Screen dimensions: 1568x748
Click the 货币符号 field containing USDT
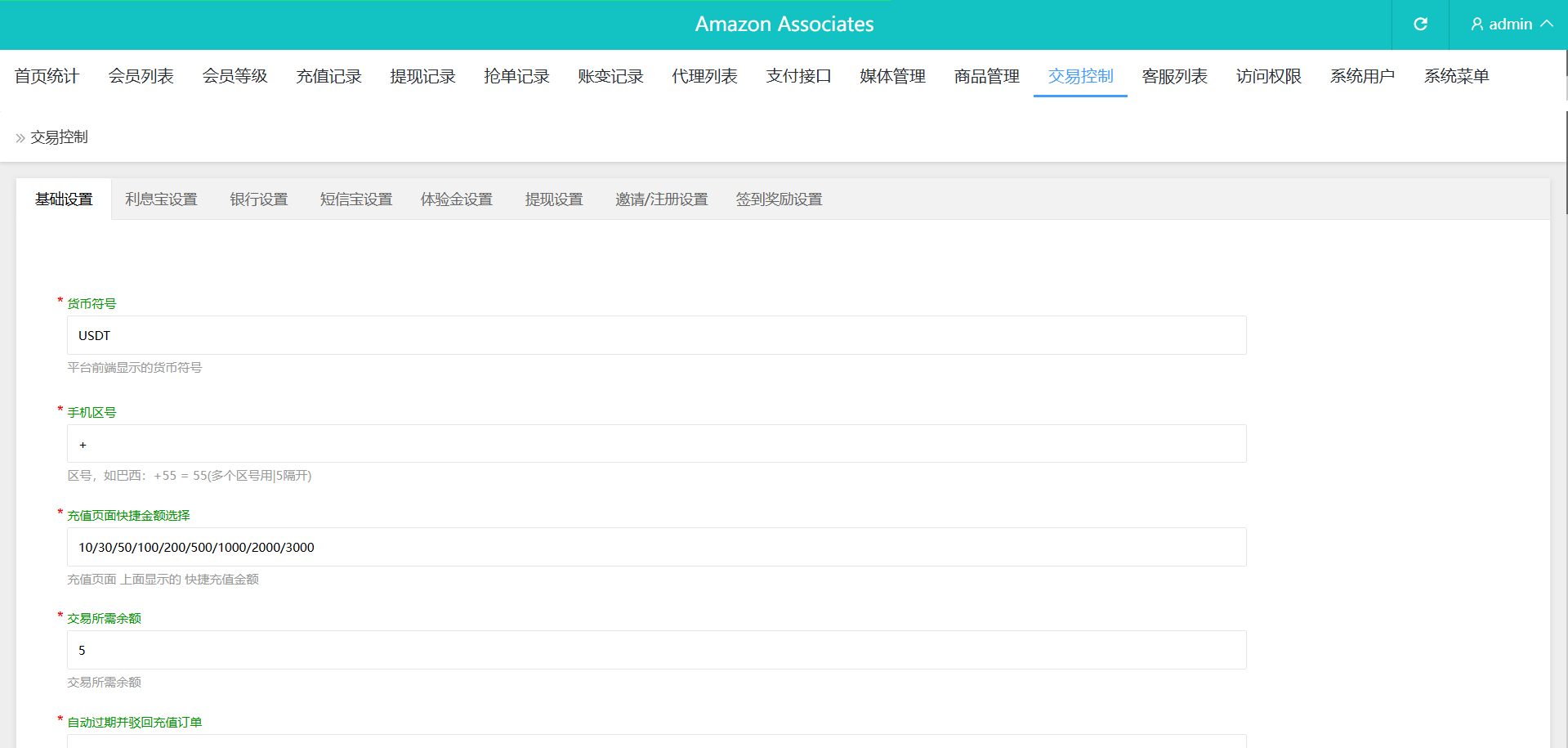[x=656, y=335]
